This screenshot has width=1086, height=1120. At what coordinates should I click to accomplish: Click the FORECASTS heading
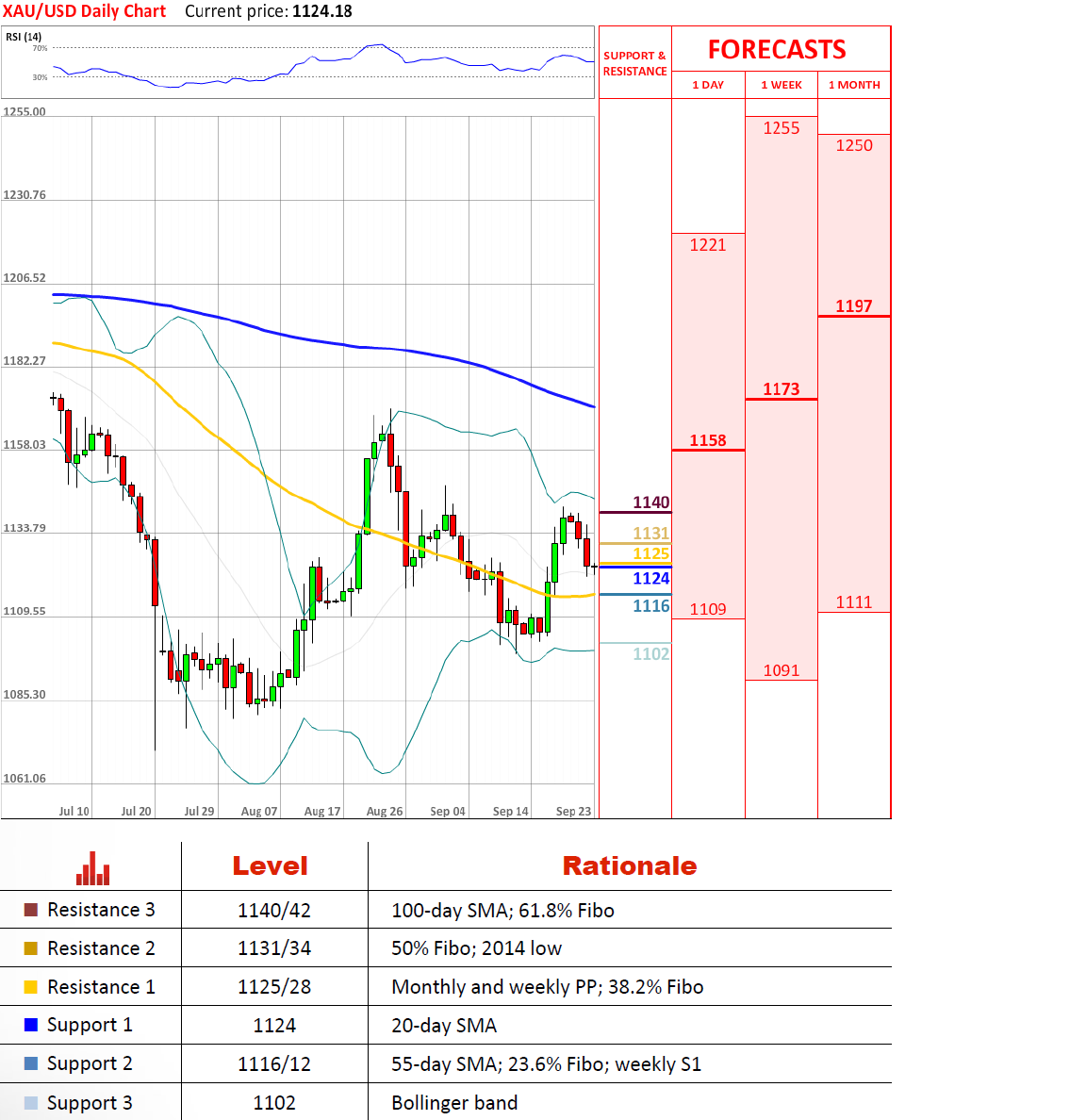tap(777, 49)
